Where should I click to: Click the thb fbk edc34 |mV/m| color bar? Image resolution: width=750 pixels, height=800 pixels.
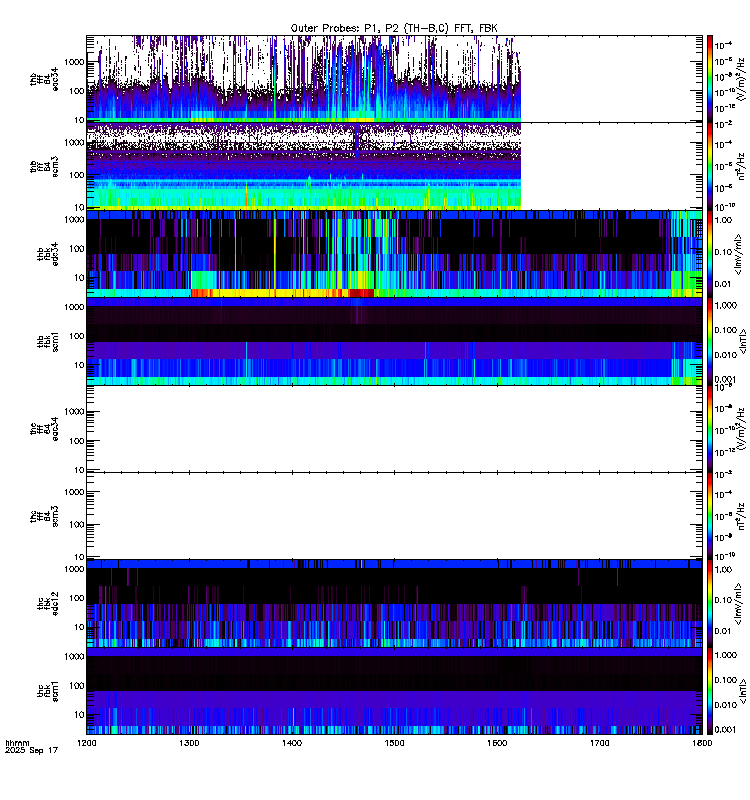(710, 254)
